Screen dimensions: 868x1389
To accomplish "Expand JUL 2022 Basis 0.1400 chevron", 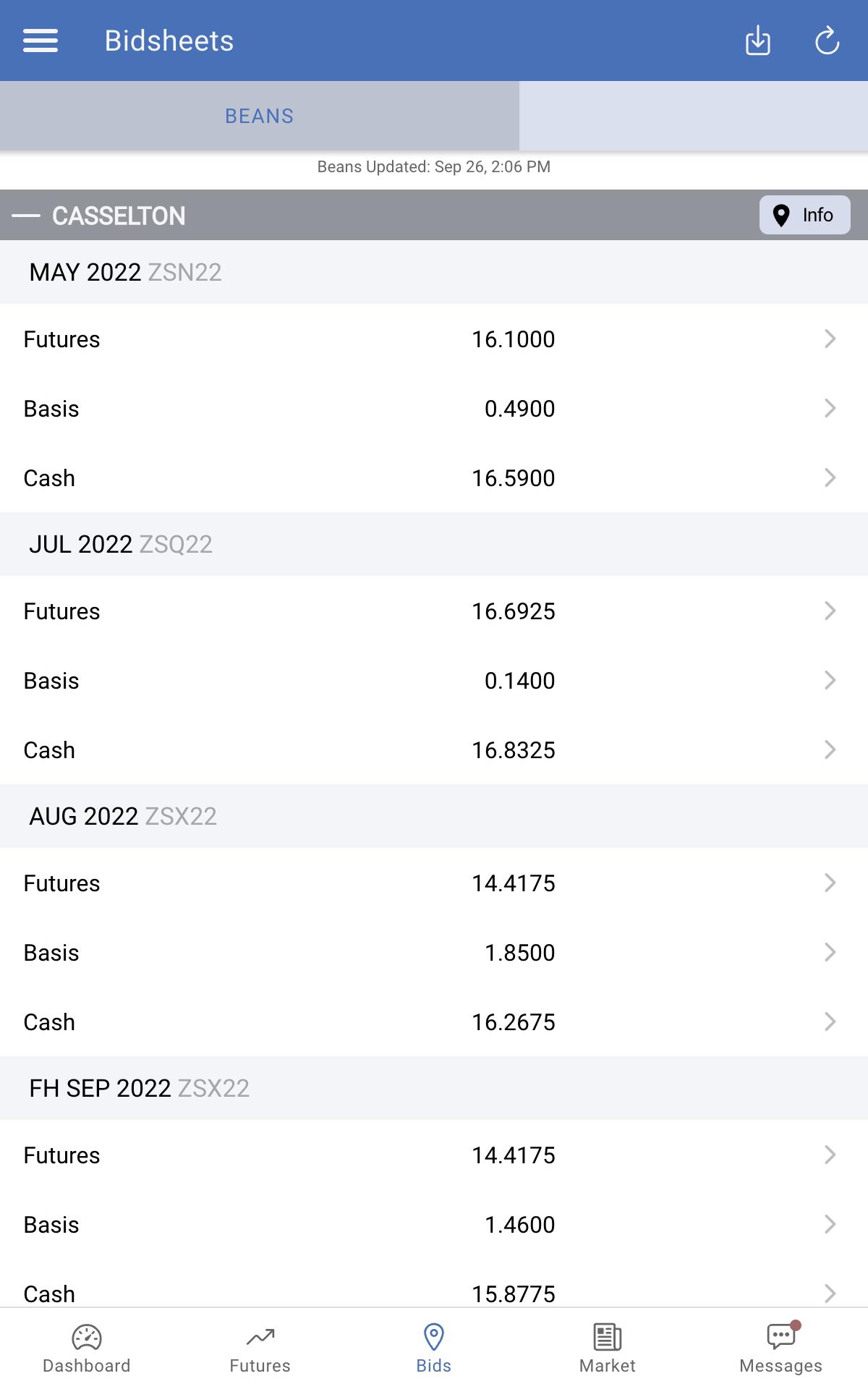I will [x=830, y=680].
